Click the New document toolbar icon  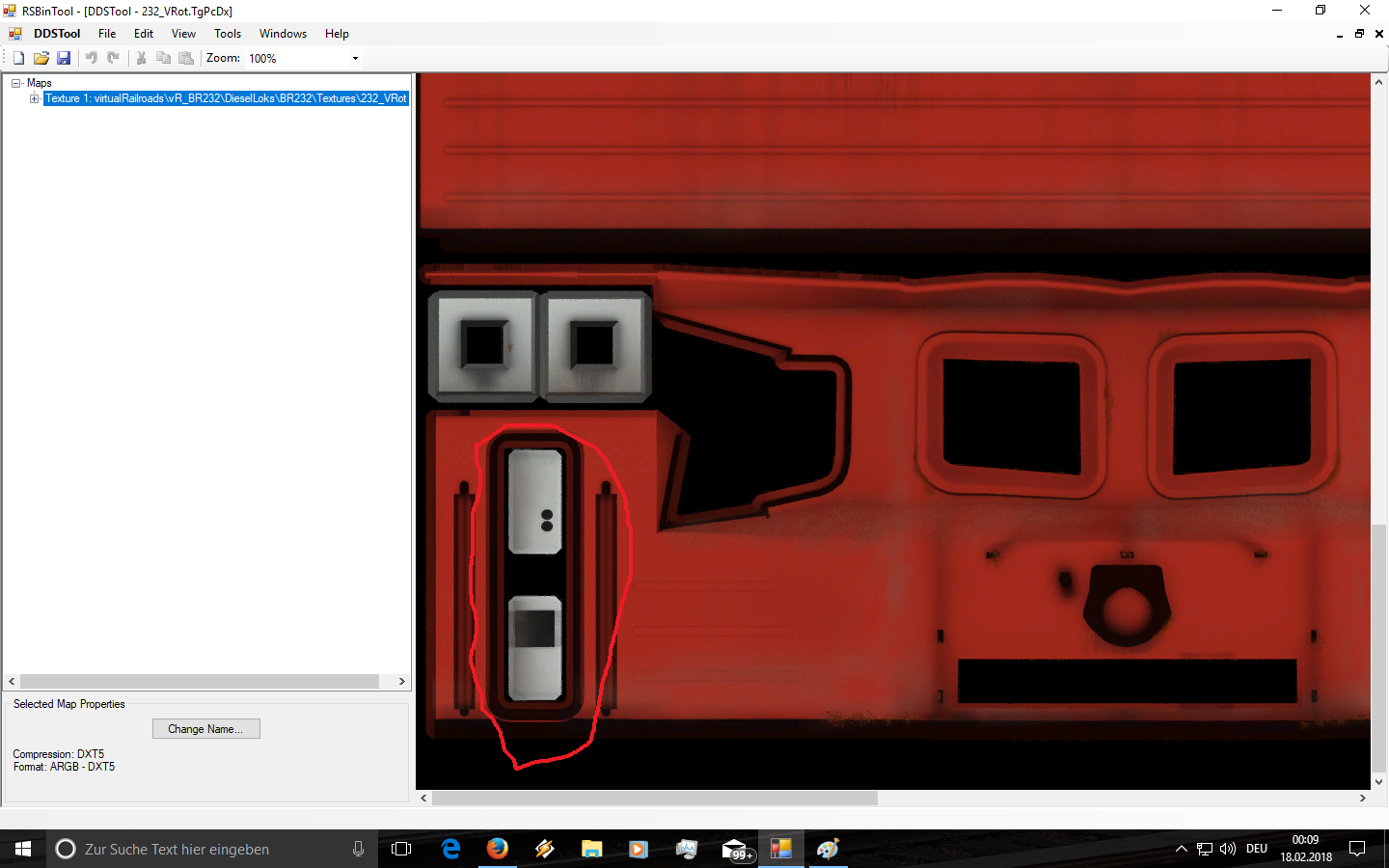(x=18, y=58)
